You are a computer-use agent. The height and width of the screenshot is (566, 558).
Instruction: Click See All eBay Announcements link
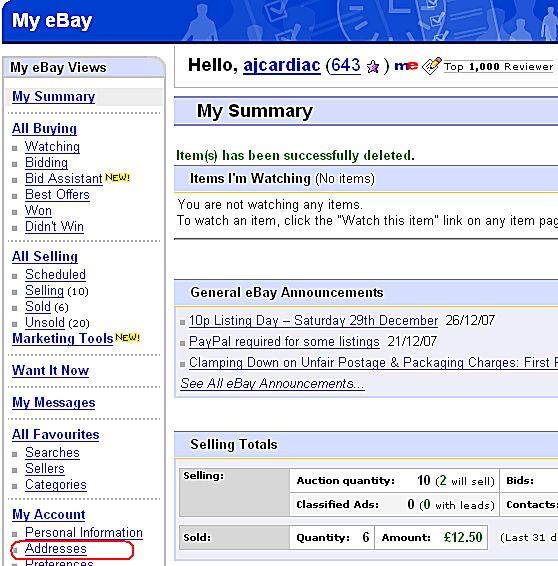point(272,384)
